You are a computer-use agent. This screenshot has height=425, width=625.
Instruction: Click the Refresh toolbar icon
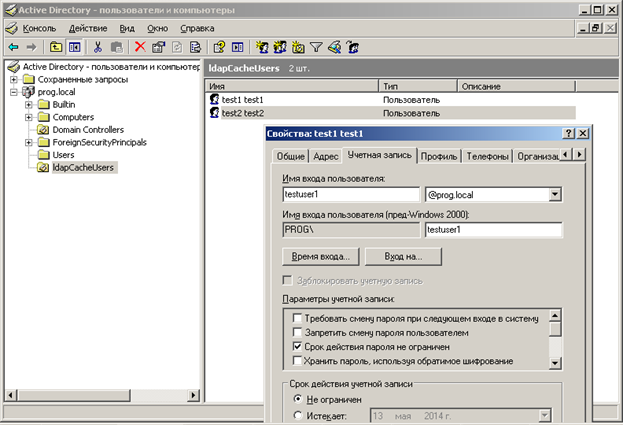click(x=177, y=47)
